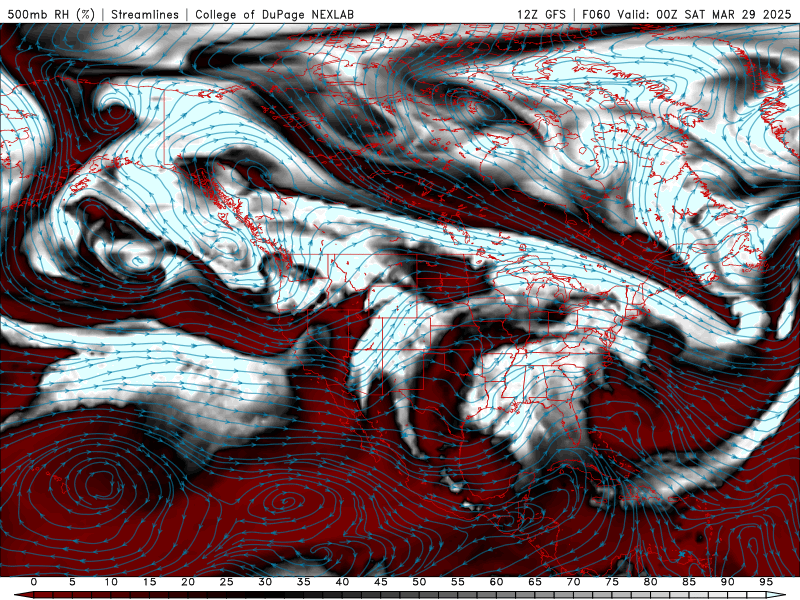
Task: Click the '95' label on RH scale
Action: pos(766,582)
